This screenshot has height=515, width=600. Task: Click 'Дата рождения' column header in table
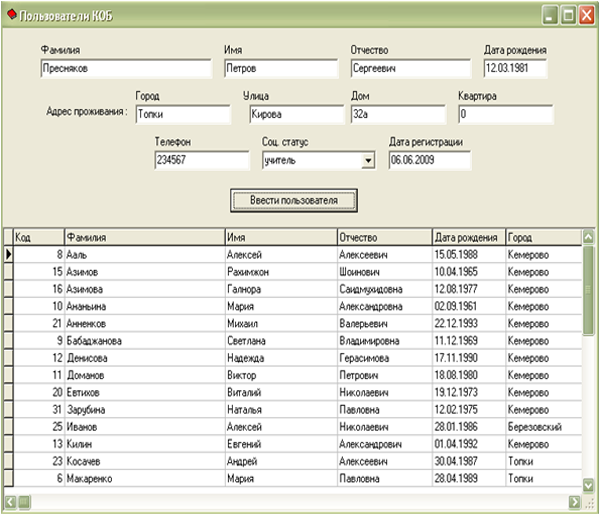point(467,238)
